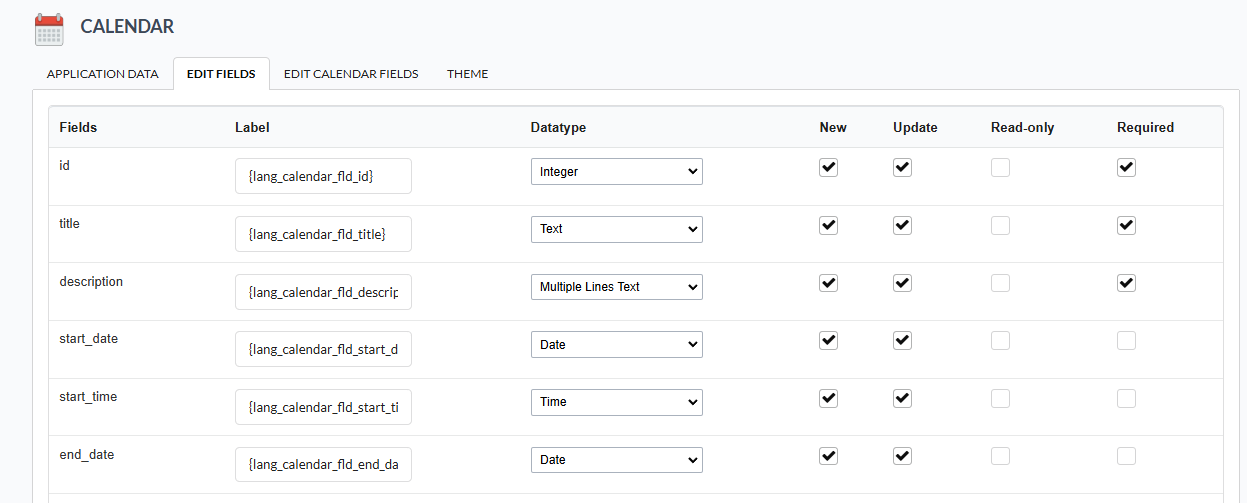
Task: Enable Read-only for the end_date field
Action: tap(1000, 456)
